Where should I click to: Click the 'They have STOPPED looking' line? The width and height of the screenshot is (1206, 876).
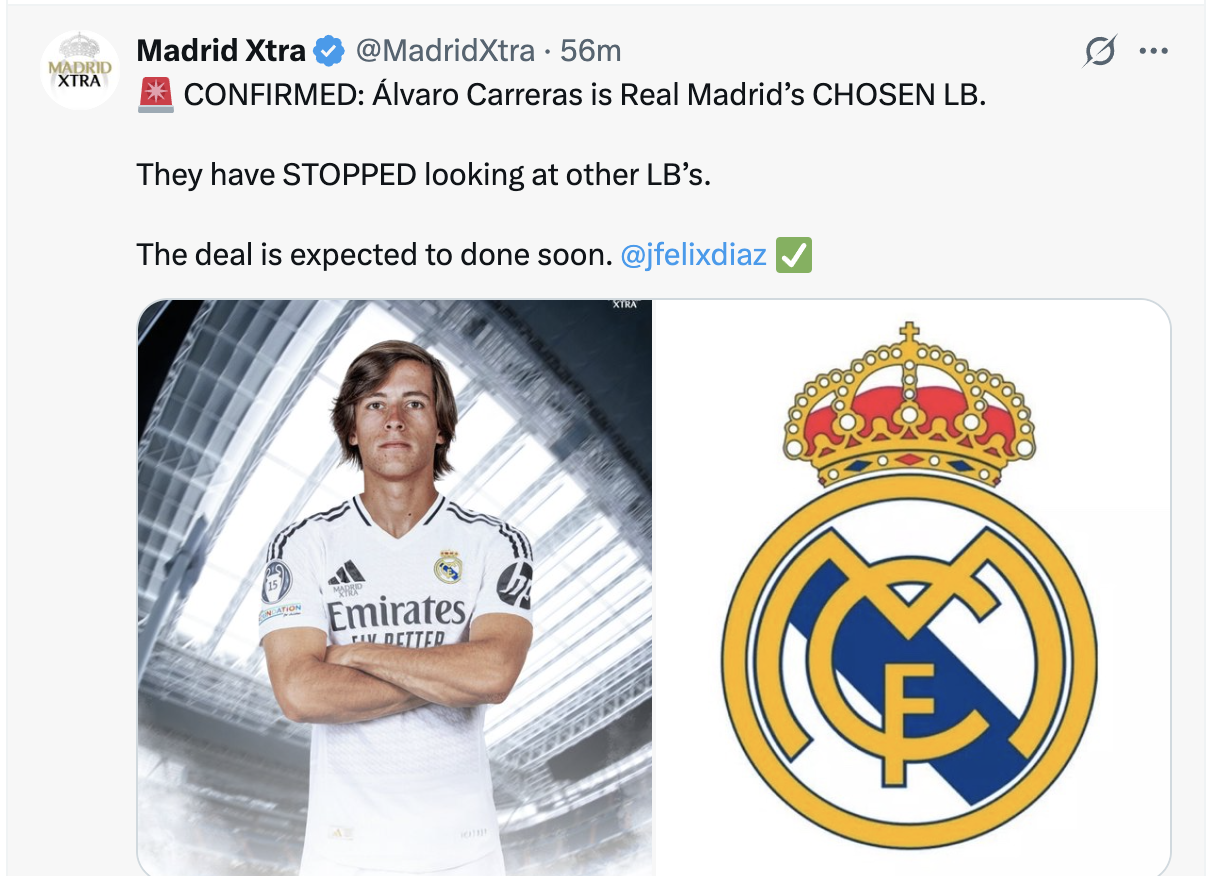(x=424, y=175)
